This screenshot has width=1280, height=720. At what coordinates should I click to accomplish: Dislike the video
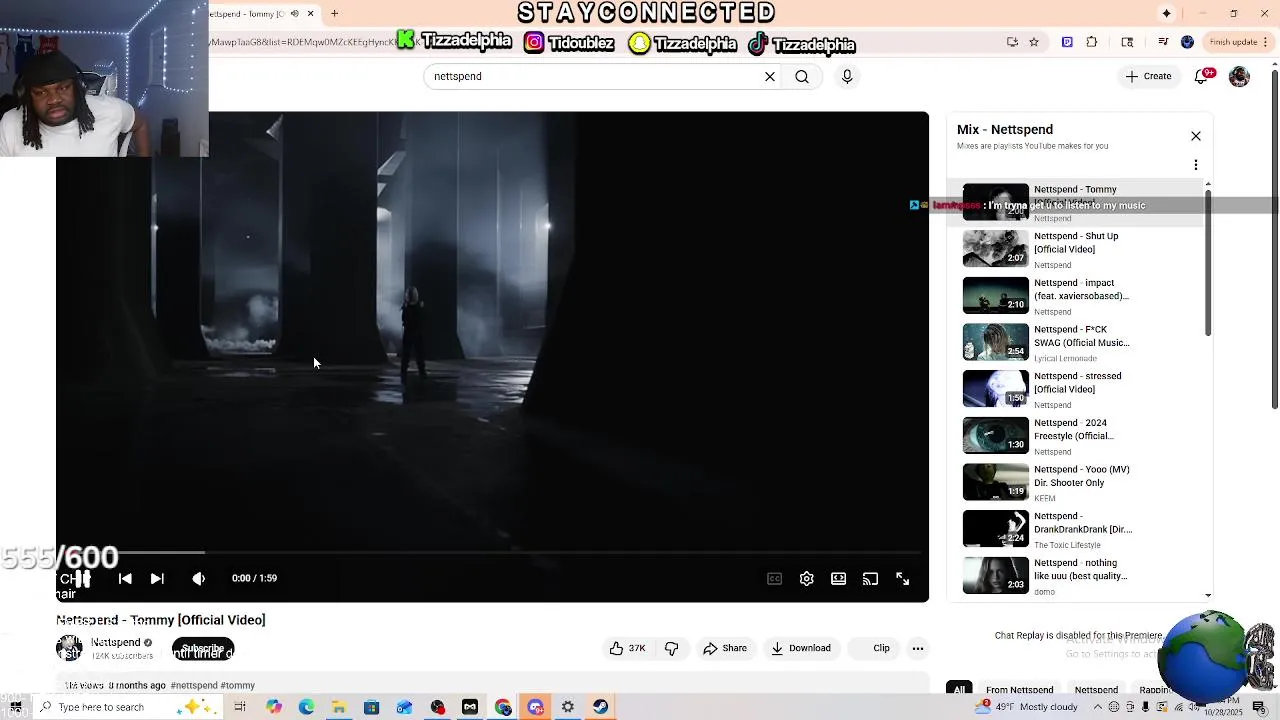(x=672, y=648)
